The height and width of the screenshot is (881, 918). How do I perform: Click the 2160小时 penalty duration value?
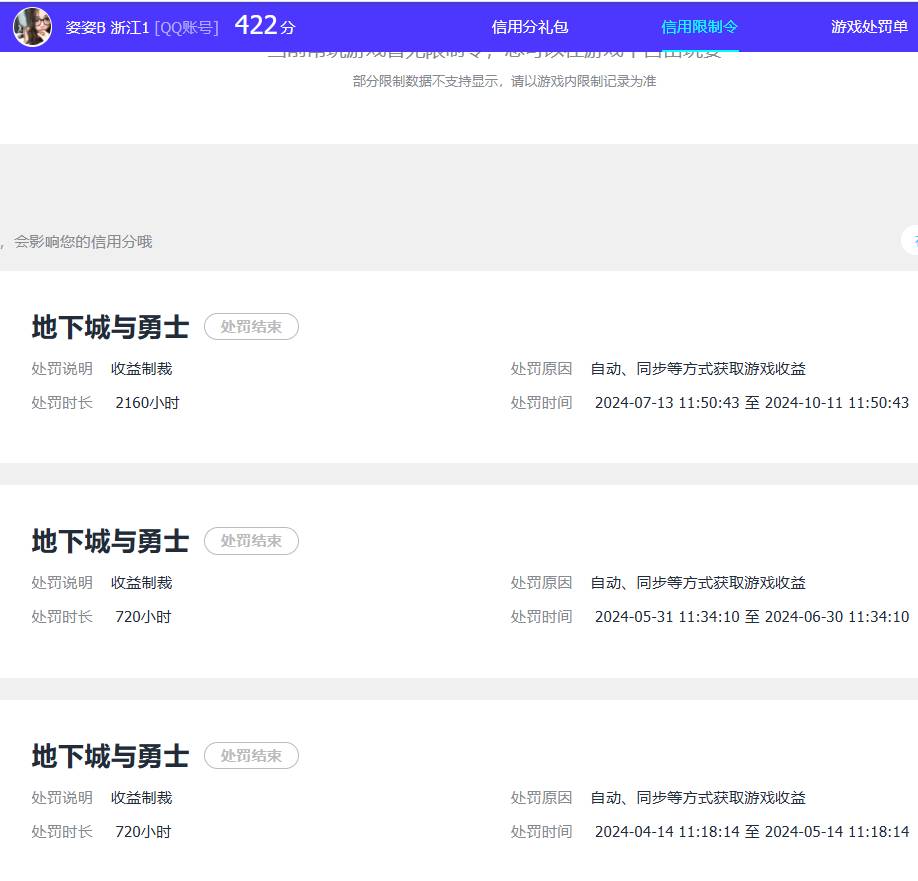(147, 402)
